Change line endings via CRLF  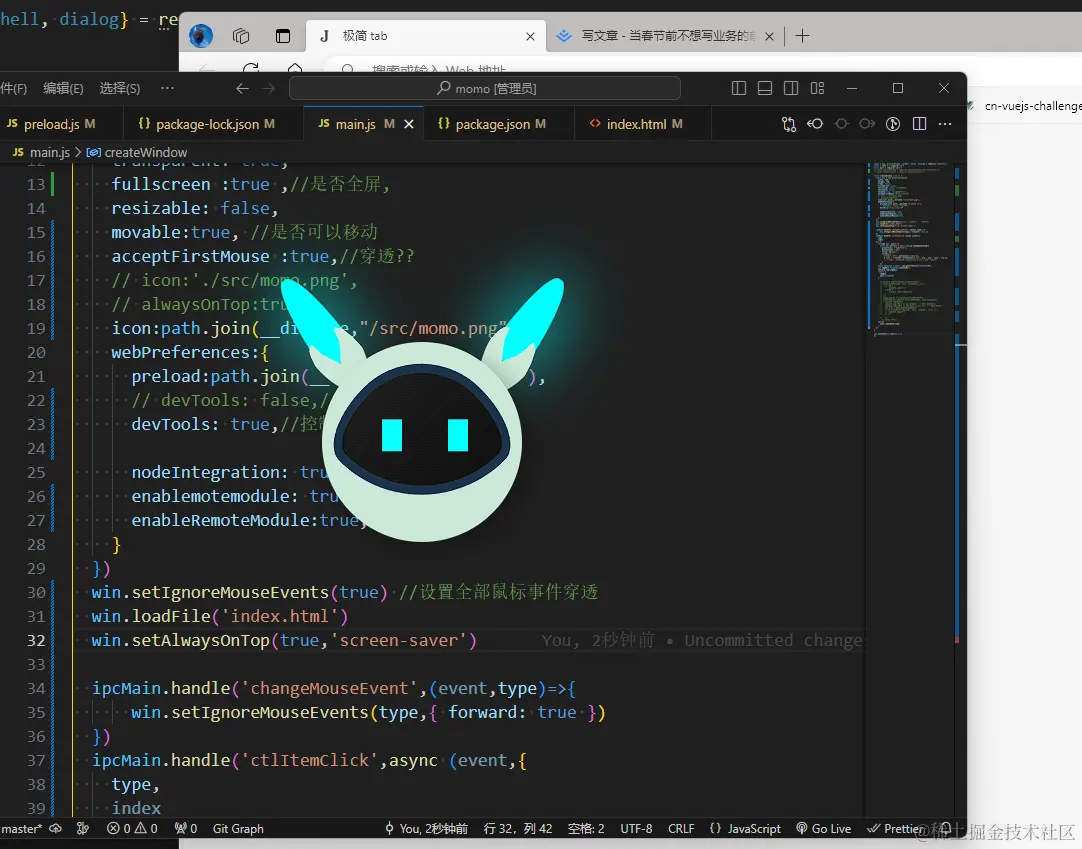click(681, 829)
